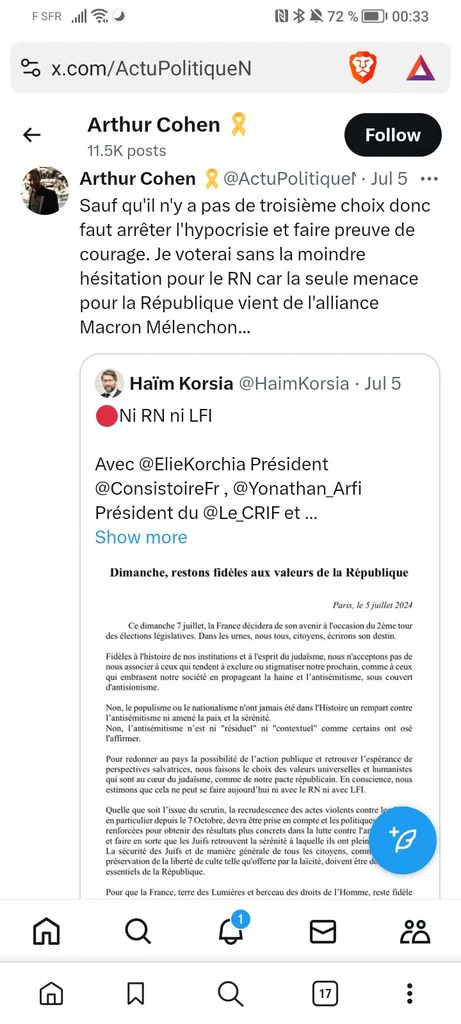Image resolution: width=461 pixels, height=1024 pixels.
Task: Open X direct messages envelope
Action: click(323, 932)
